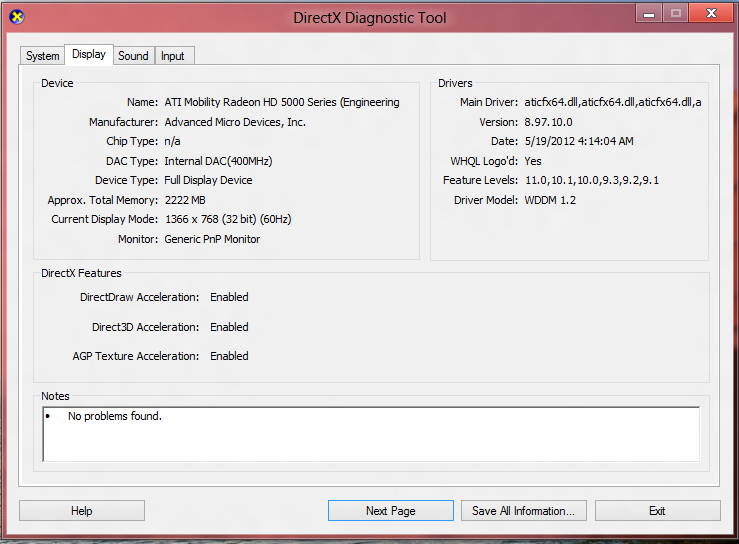739x544 pixels.
Task: Click the DirectX Diagnostic Tool title text
Action: (370, 18)
